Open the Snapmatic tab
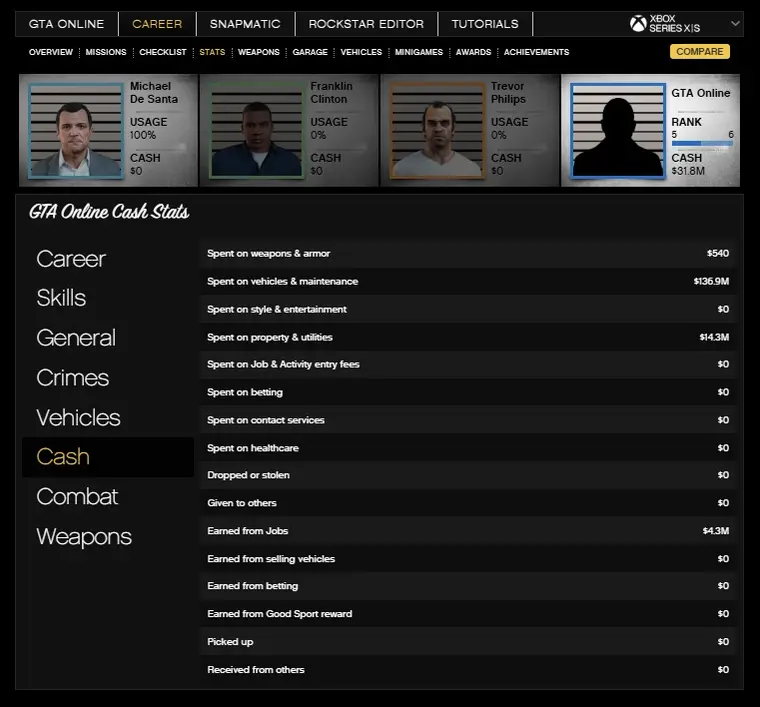 245,24
